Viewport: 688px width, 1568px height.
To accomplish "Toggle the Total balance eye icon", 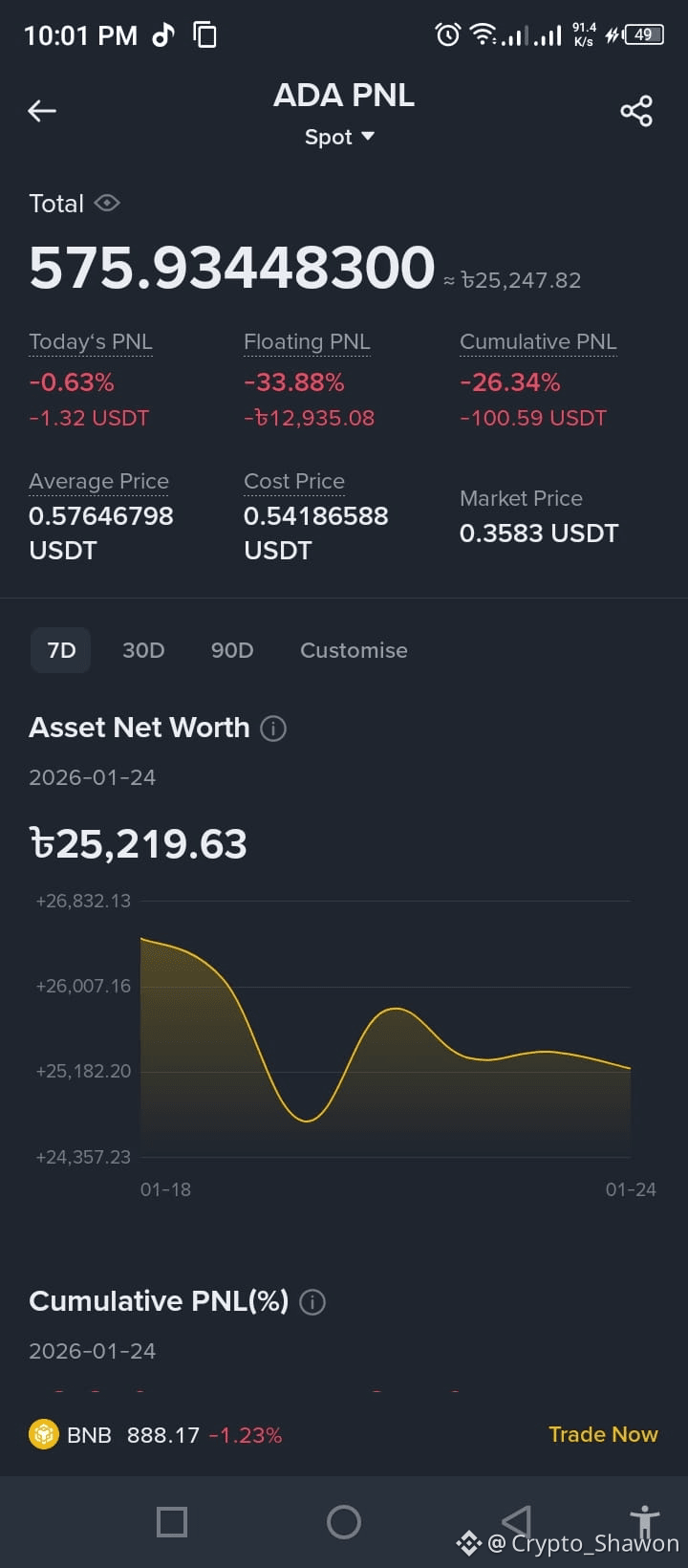I will pos(107,203).
